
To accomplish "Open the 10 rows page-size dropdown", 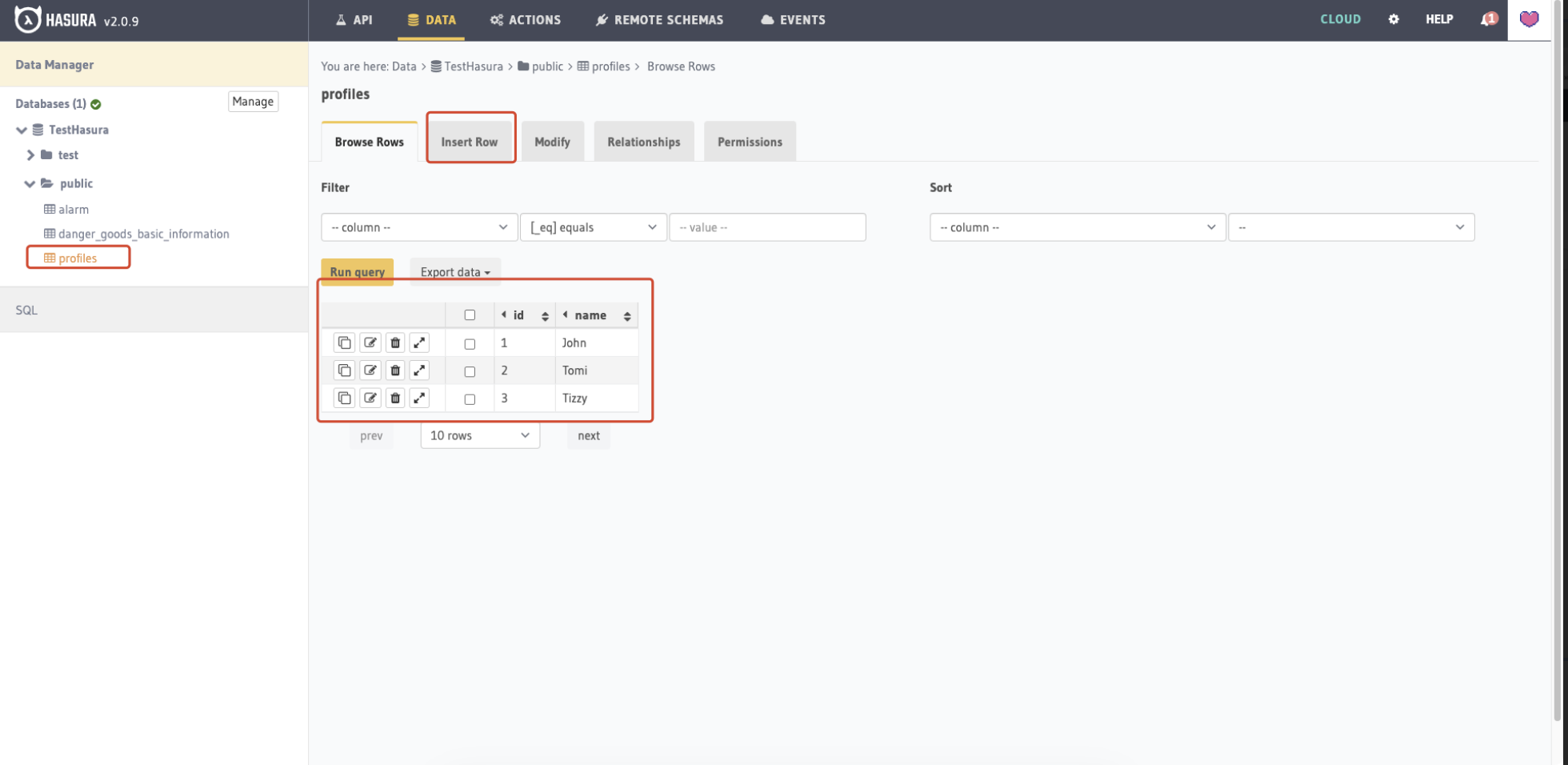I will point(478,435).
